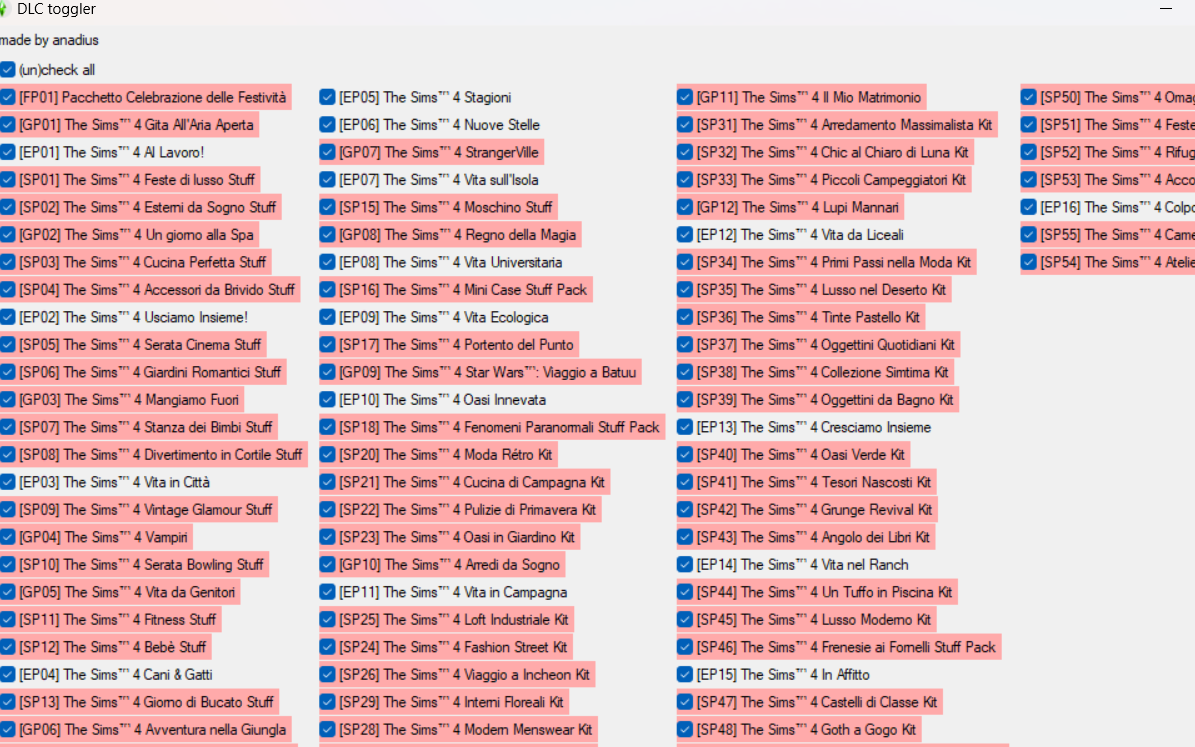The height and width of the screenshot is (747, 1195).
Task: Toggle EP02 Usciamo Insieme! checkbox
Action: click(8, 316)
